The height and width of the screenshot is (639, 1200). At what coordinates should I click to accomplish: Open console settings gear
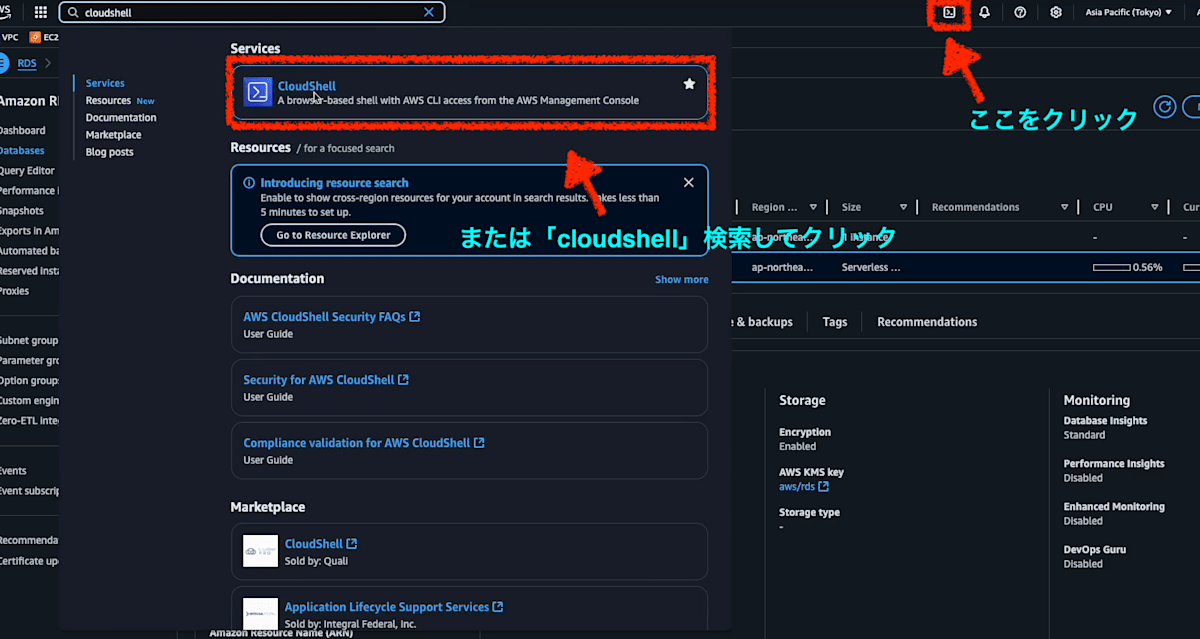pos(1056,13)
